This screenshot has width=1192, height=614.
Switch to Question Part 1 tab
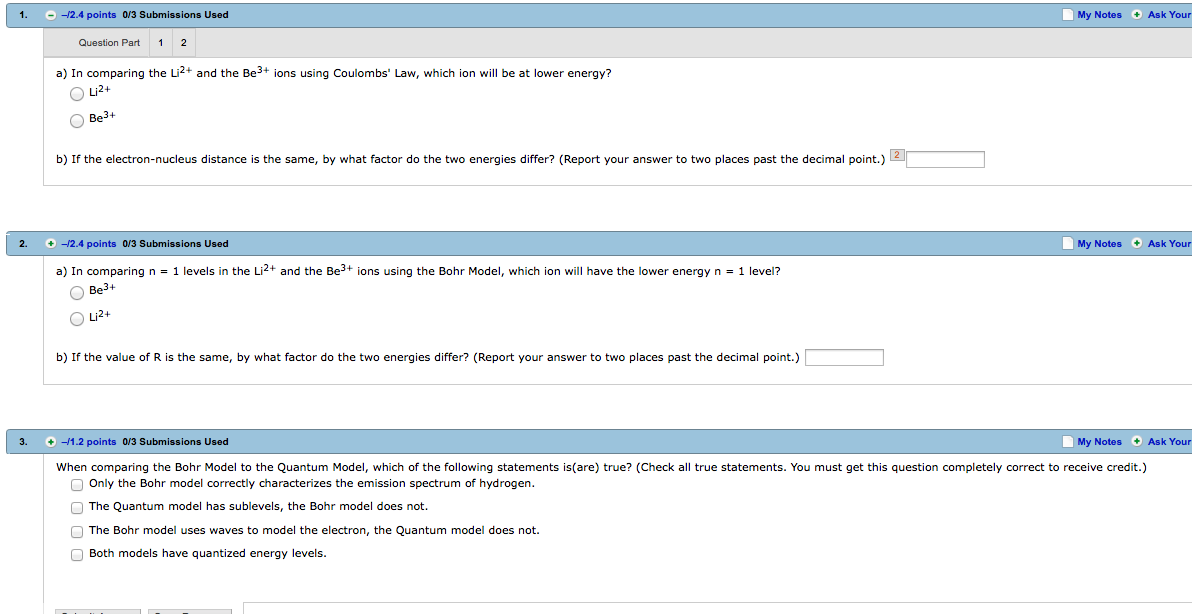pyautogui.click(x=161, y=43)
